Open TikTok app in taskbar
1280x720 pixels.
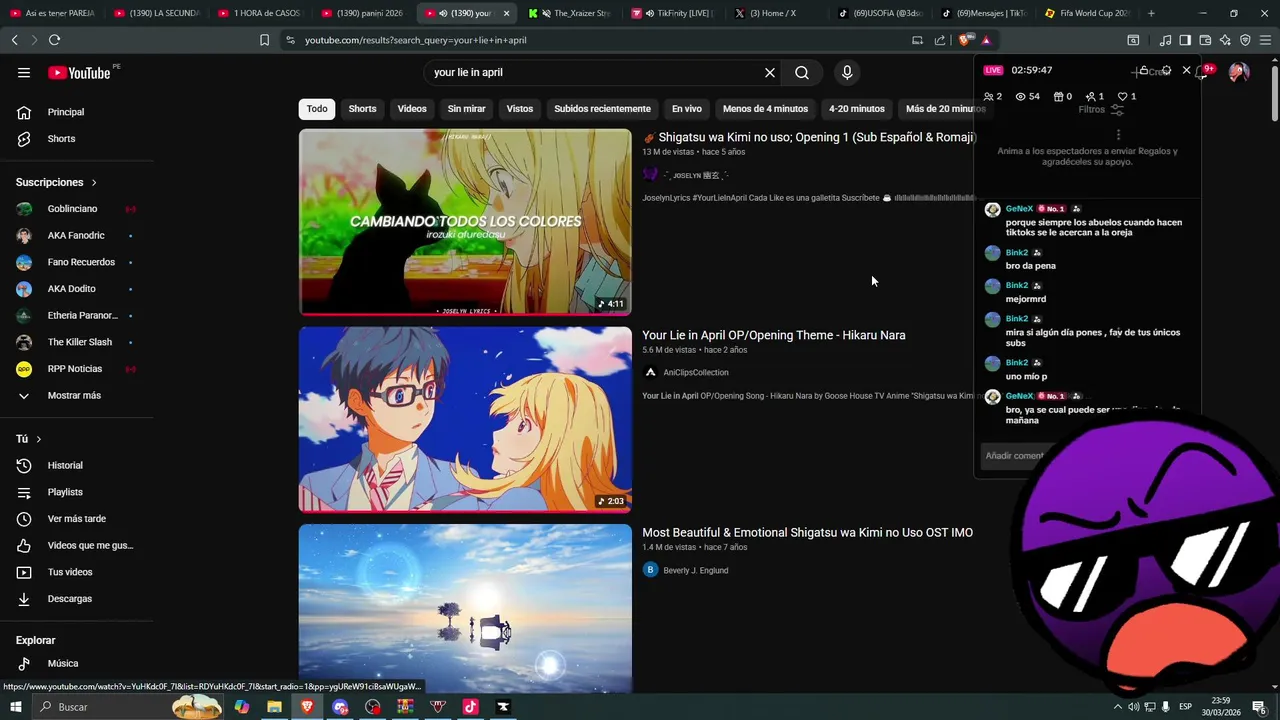[470, 707]
